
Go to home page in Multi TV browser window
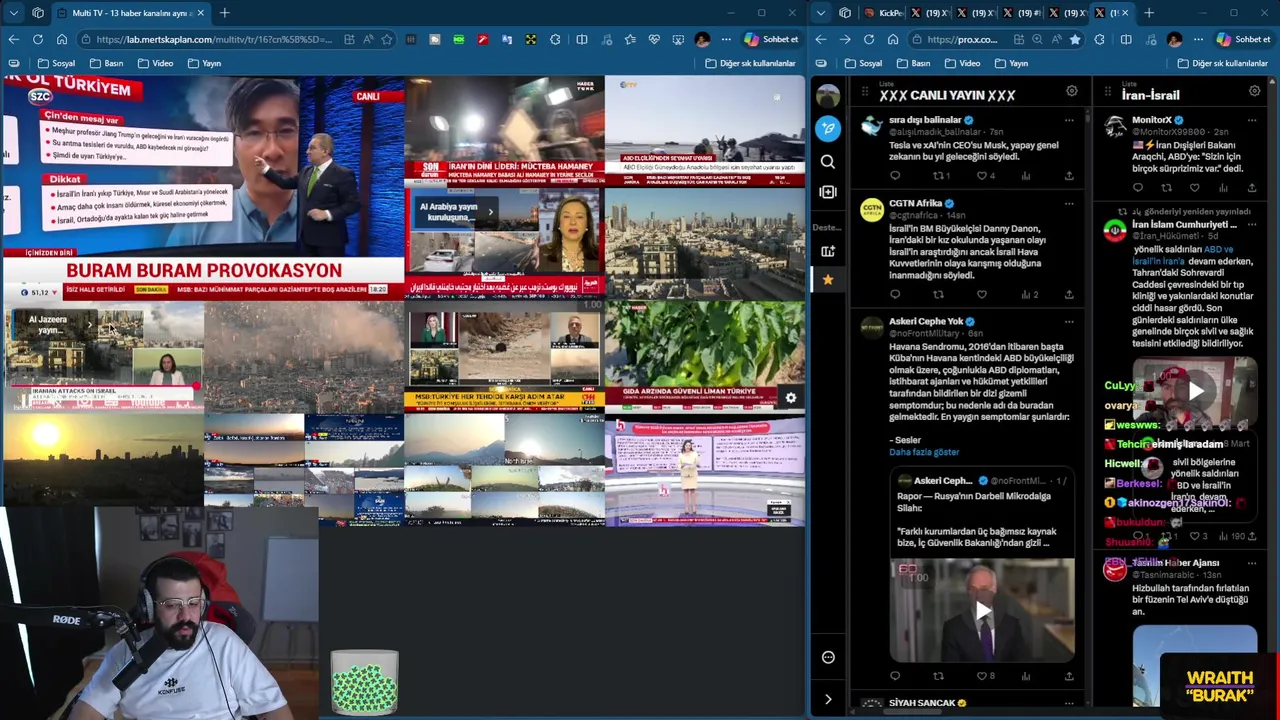(62, 40)
